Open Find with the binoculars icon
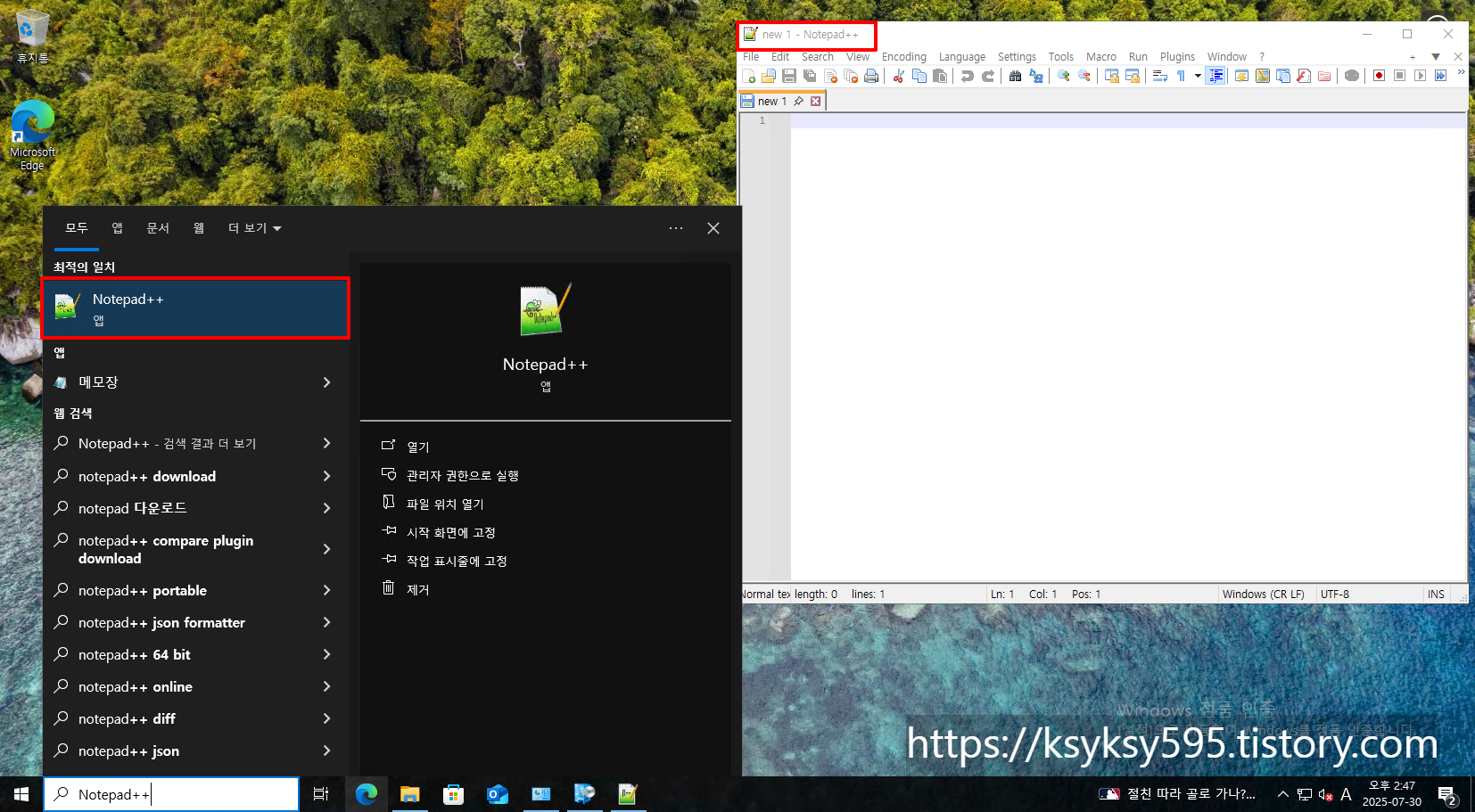1475x812 pixels. coord(1016,76)
